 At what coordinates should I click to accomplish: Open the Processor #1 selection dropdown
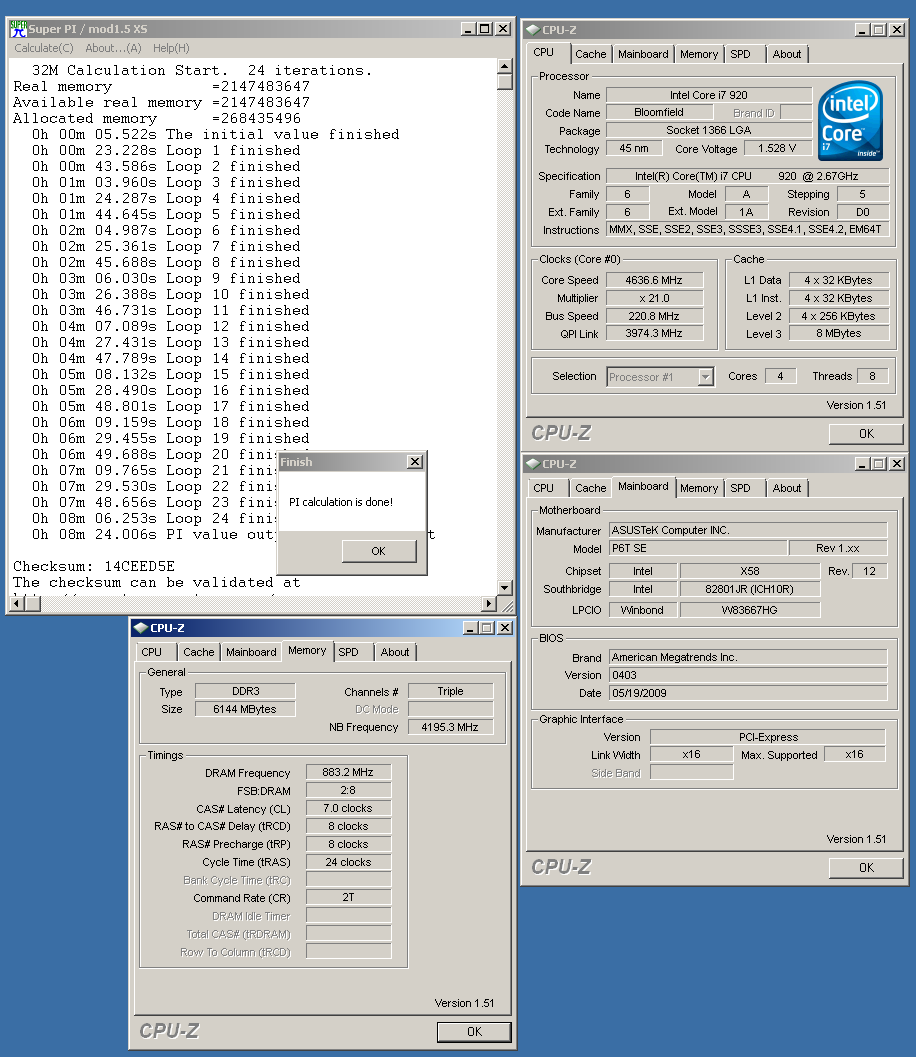click(x=706, y=377)
